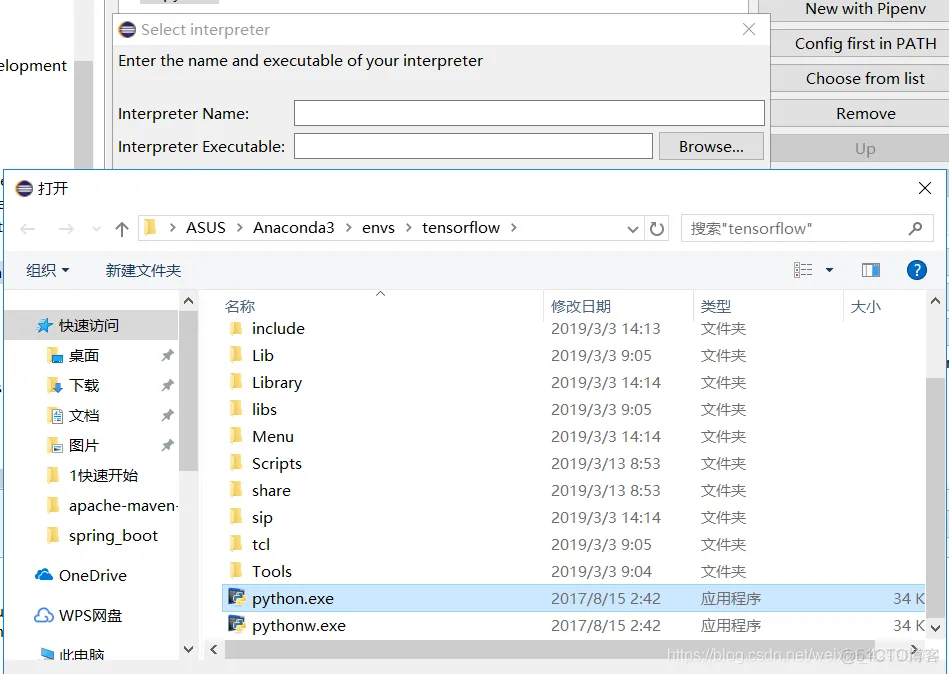Select Anaconda3 in the breadcrumb path
The image size is (949, 674).
pos(294,228)
